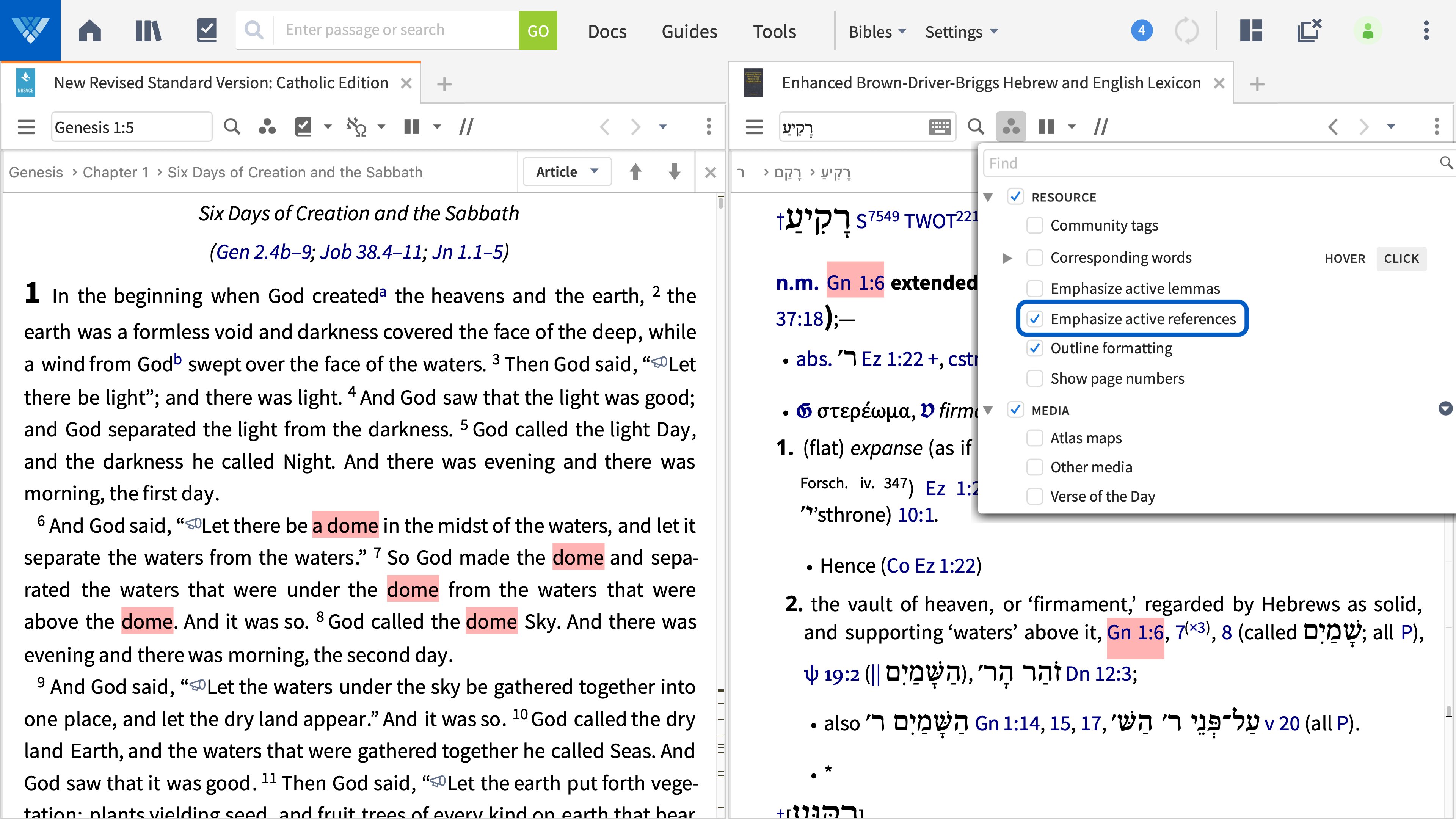Image resolution: width=1456 pixels, height=819 pixels.
Task: Open the Bibles dropdown menu
Action: point(877,31)
